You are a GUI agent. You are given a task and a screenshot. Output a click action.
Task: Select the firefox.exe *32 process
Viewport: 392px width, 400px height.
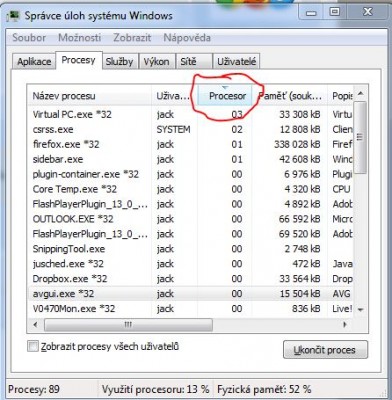coord(190,144)
